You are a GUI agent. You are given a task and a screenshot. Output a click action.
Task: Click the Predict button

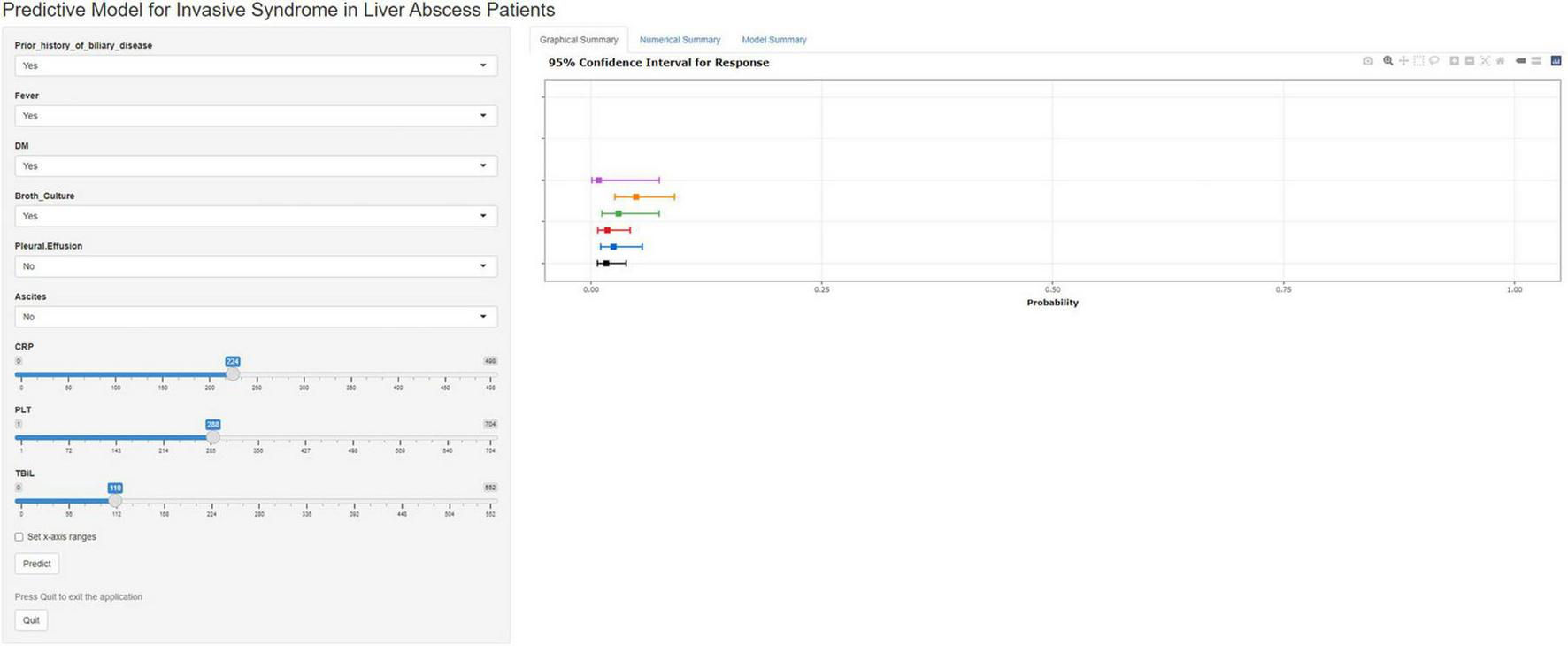coord(37,564)
